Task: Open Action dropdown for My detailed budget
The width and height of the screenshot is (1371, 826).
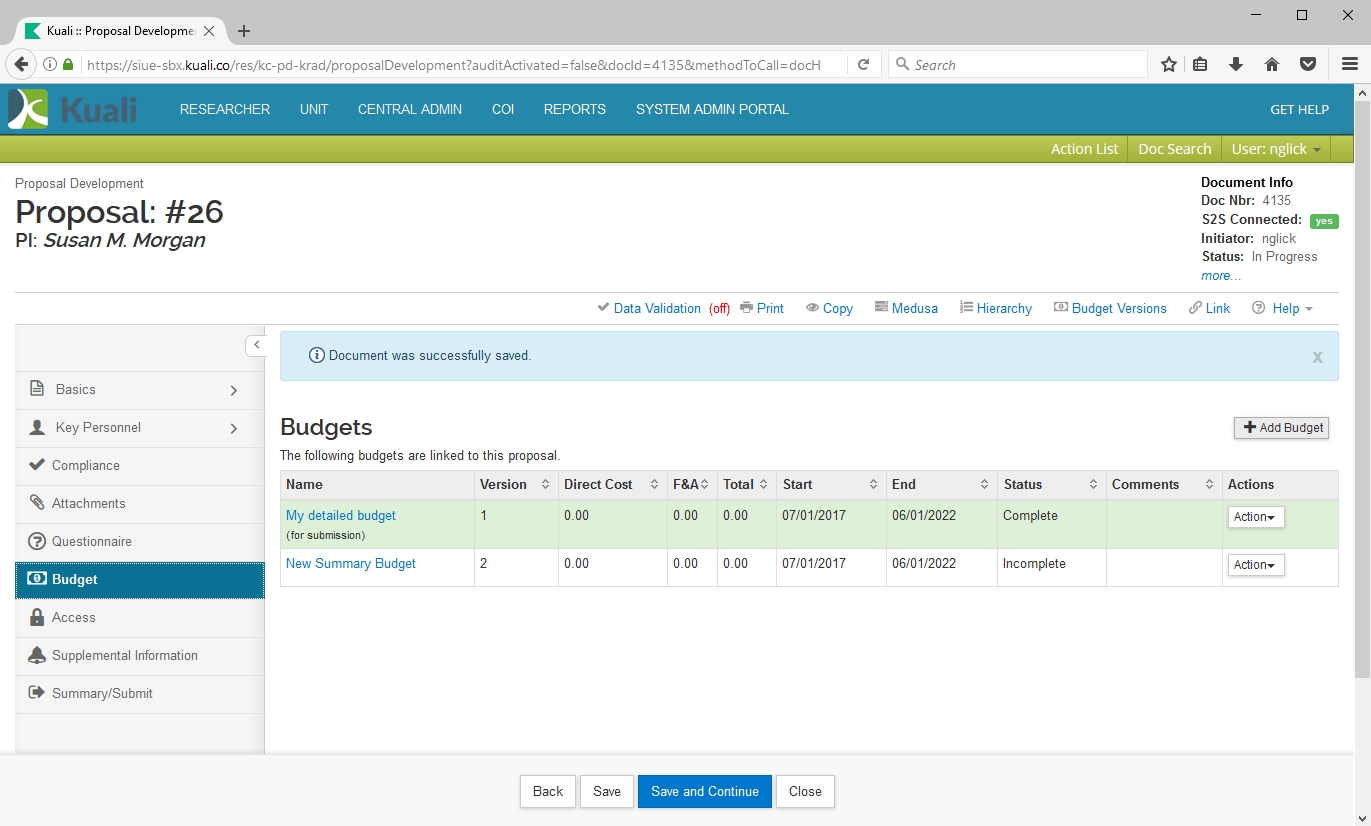Action: (1255, 517)
